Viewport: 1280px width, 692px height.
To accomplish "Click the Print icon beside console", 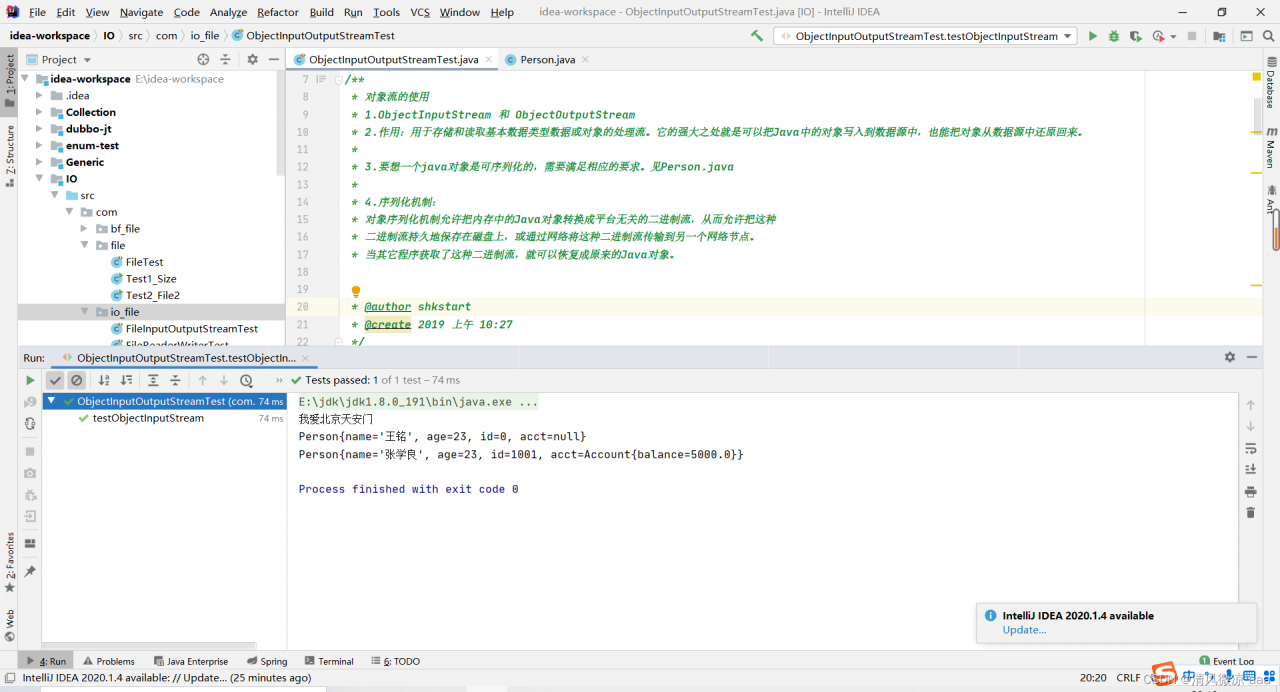I will pos(1250,492).
